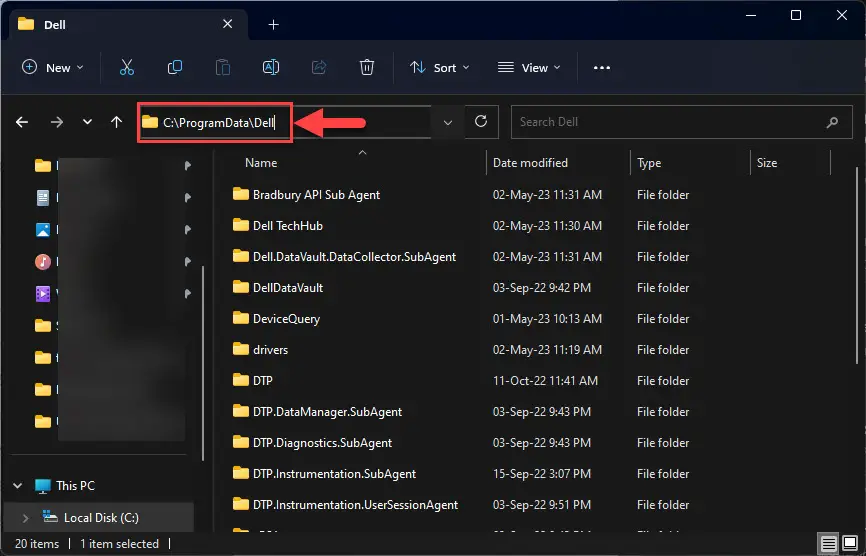866x556 pixels.
Task: Switch to details view in status bar
Action: pyautogui.click(x=828, y=544)
